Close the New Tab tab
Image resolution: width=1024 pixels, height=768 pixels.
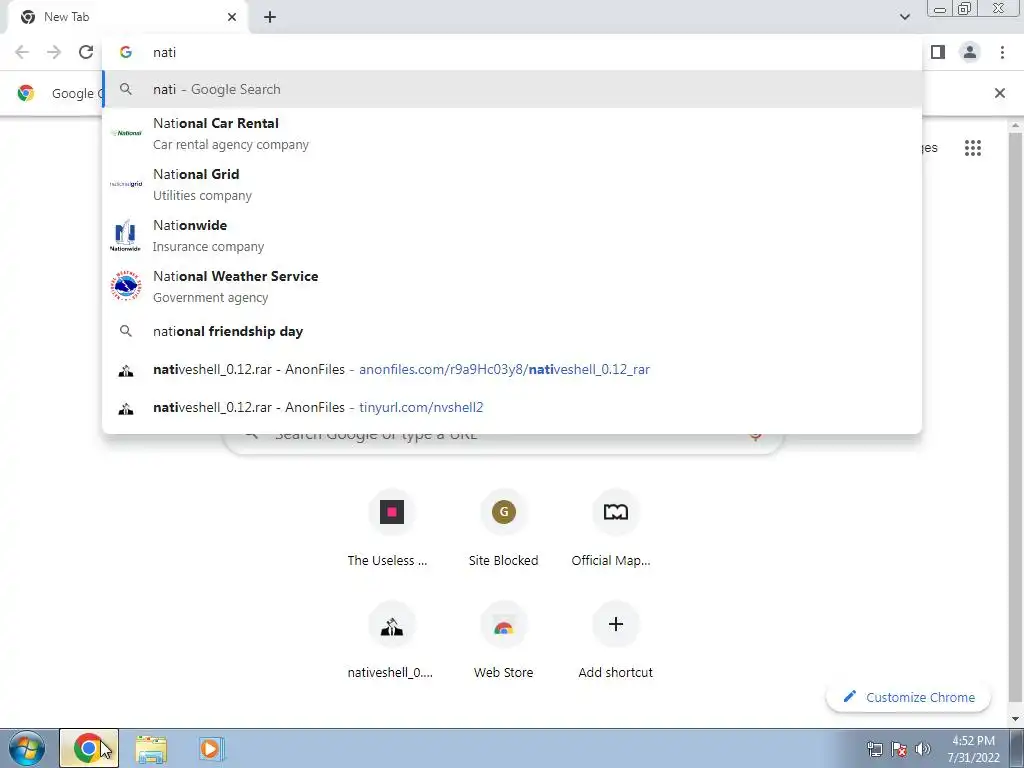coord(232,17)
